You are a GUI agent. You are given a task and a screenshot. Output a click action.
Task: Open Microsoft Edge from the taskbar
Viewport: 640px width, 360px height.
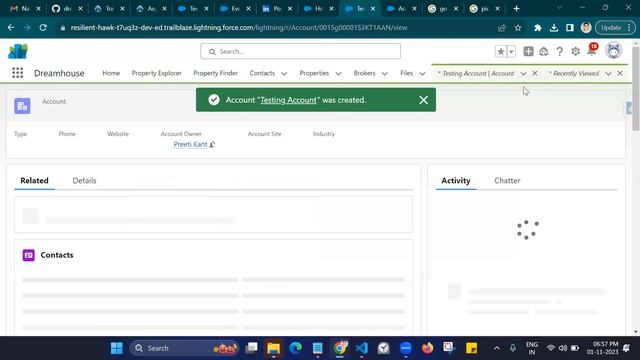296,348
